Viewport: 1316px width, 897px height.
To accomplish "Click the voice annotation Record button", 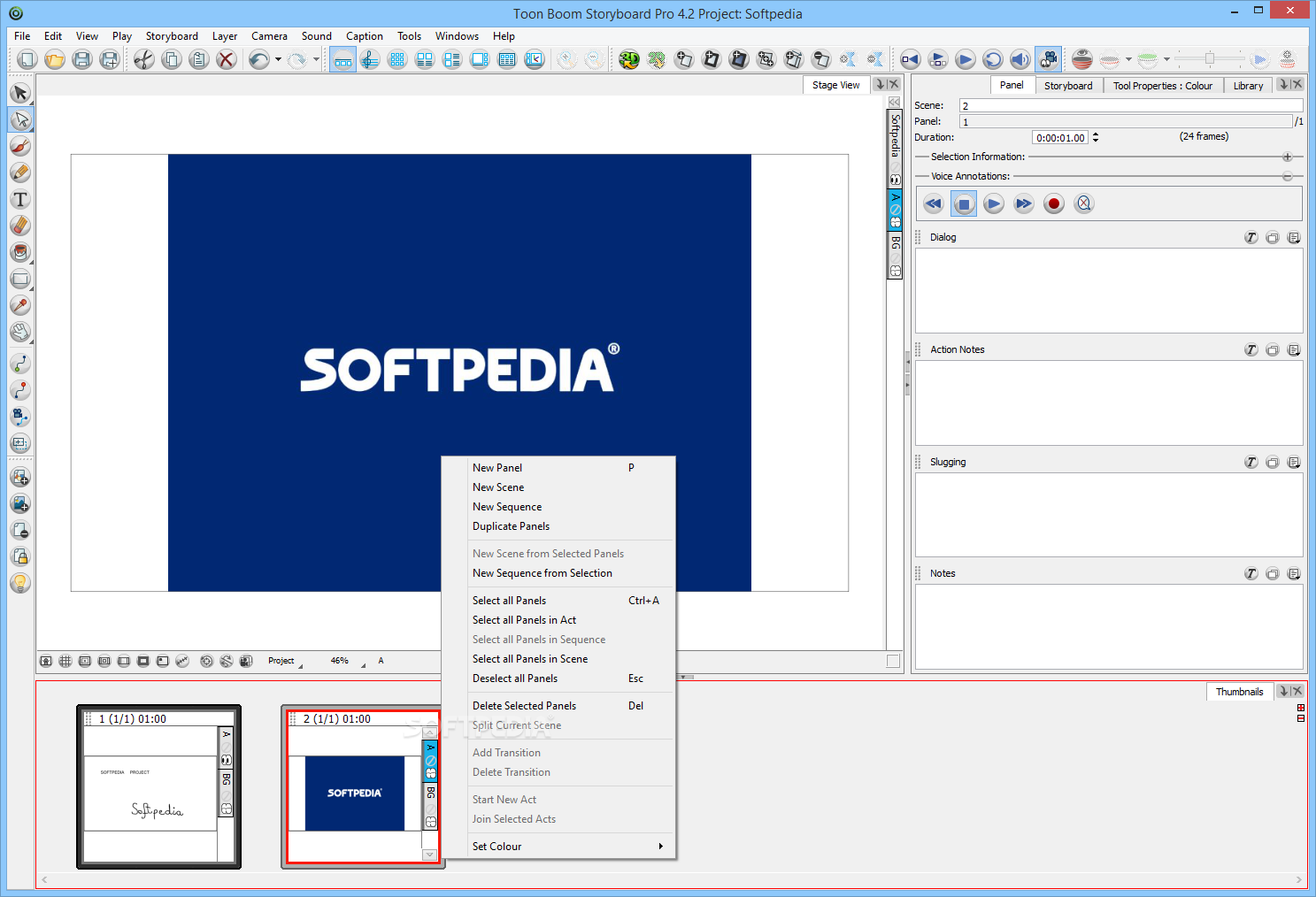I will [1053, 204].
